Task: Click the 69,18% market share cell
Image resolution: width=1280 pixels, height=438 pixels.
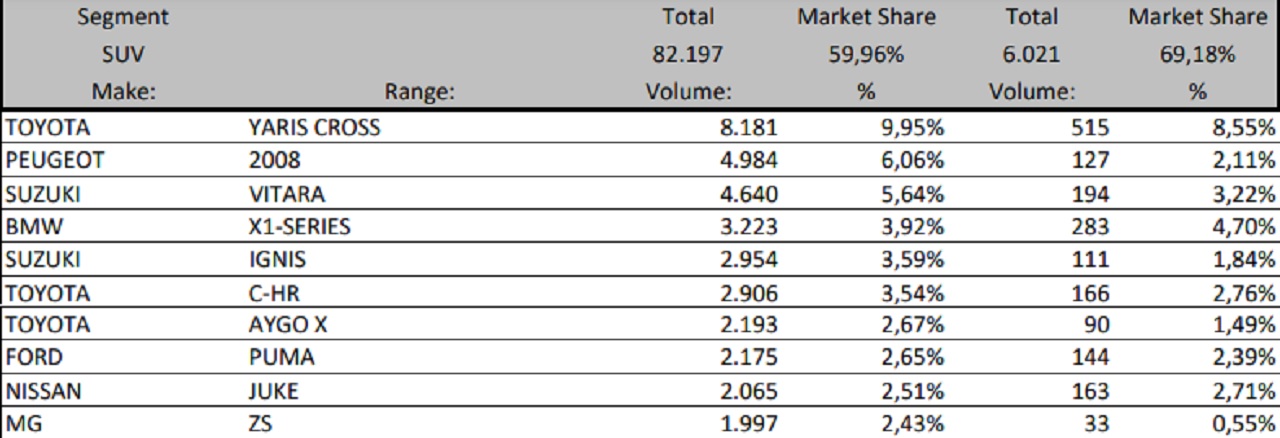Action: [1195, 55]
